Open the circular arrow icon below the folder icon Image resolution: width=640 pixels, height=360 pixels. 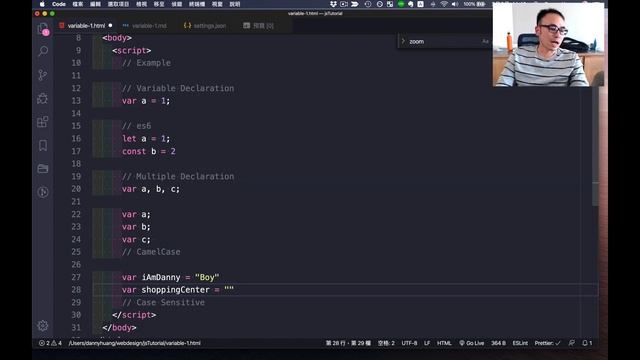(x=43, y=192)
